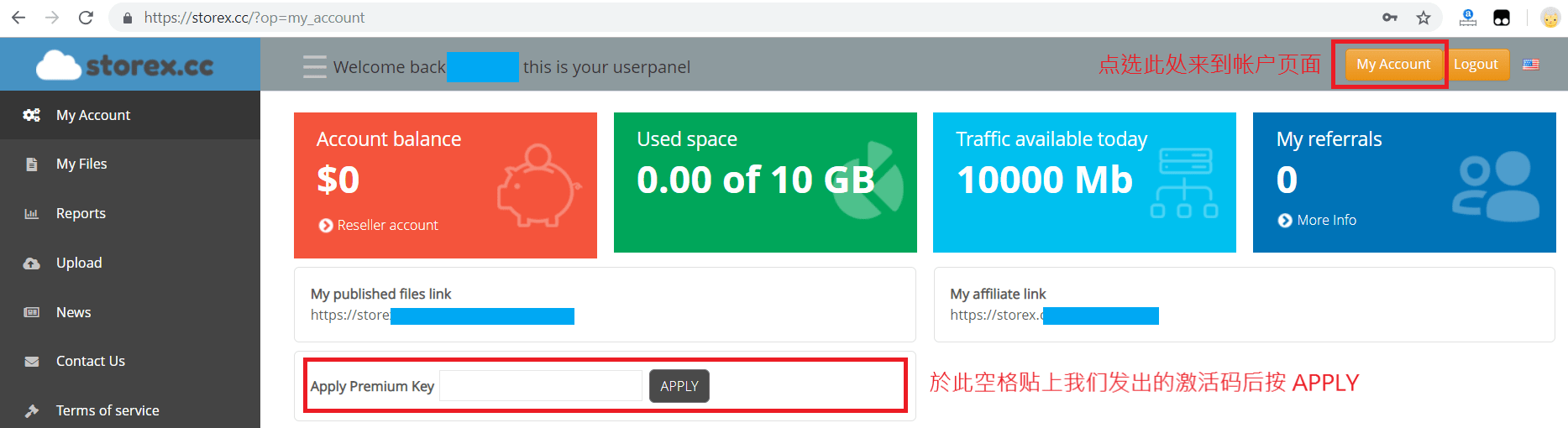Click the browser forward arrow
This screenshot has height=428, width=1568.
(52, 18)
